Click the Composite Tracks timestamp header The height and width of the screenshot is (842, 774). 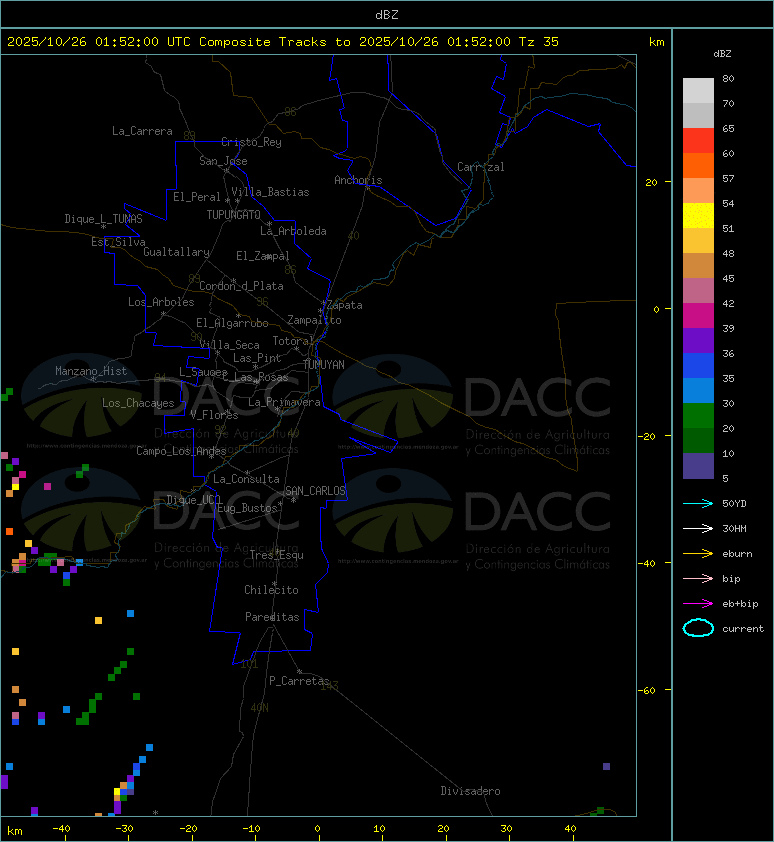[283, 42]
